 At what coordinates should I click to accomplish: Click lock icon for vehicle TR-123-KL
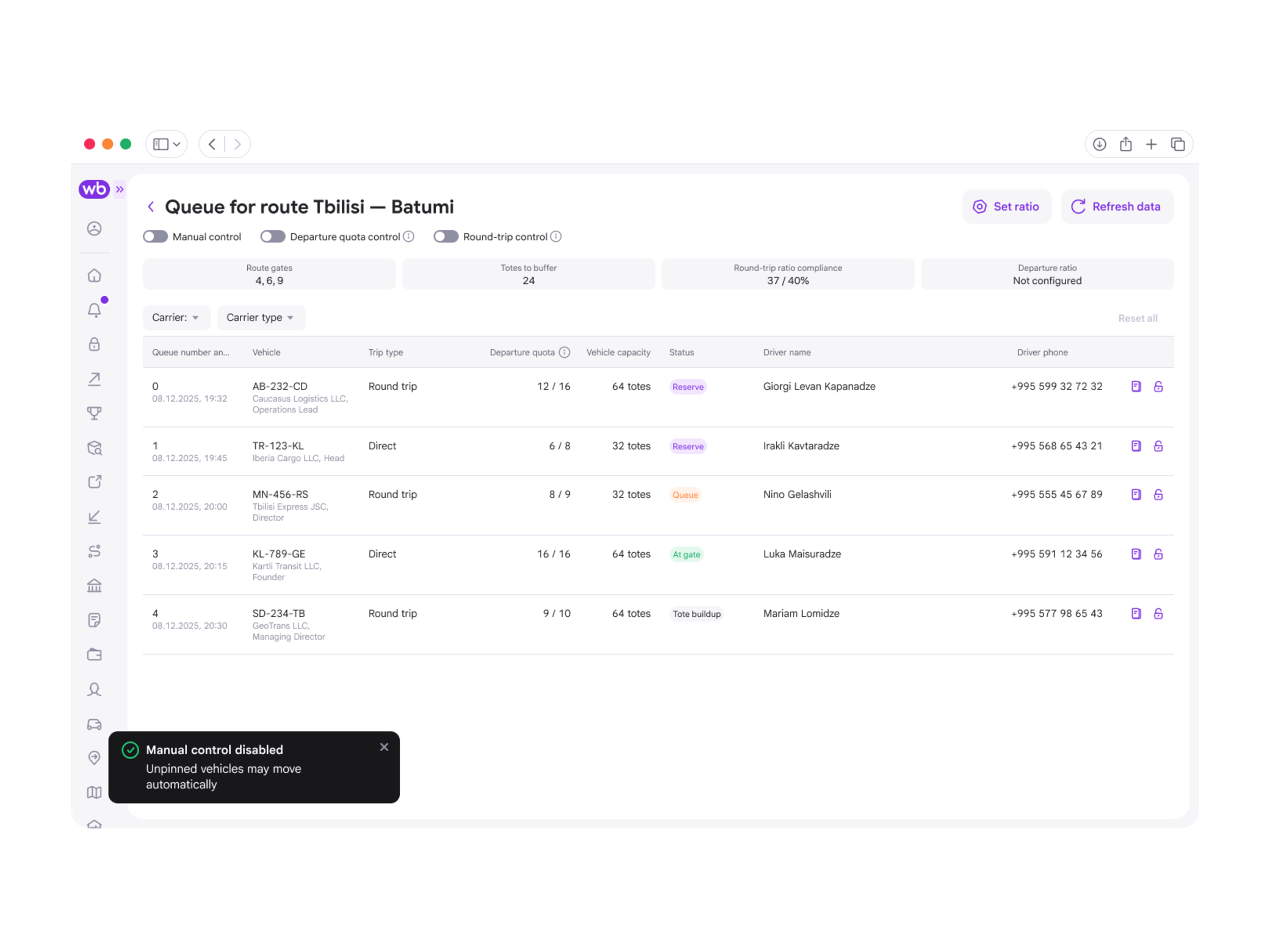click(x=1158, y=446)
